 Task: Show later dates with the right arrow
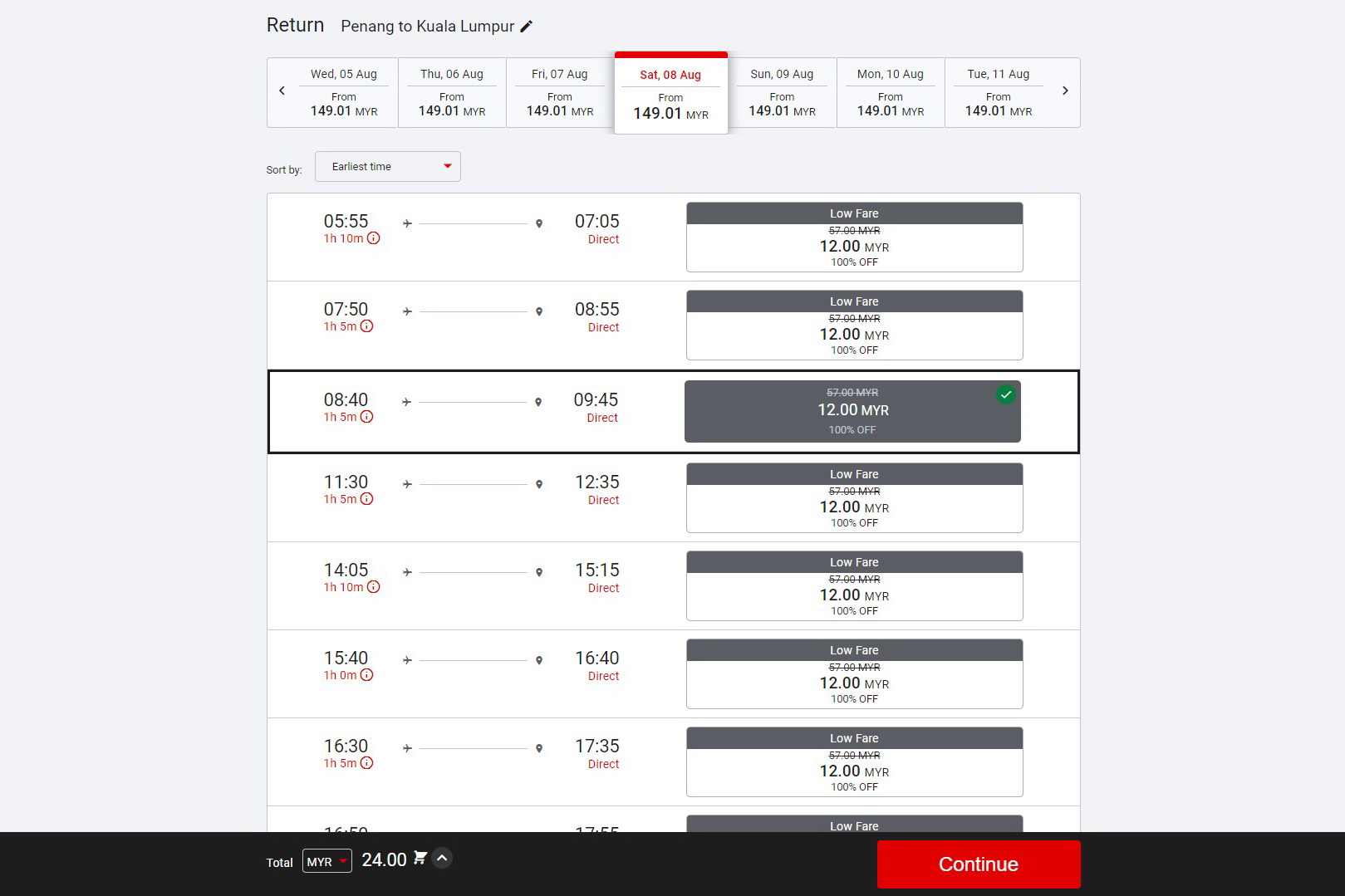click(x=1065, y=91)
